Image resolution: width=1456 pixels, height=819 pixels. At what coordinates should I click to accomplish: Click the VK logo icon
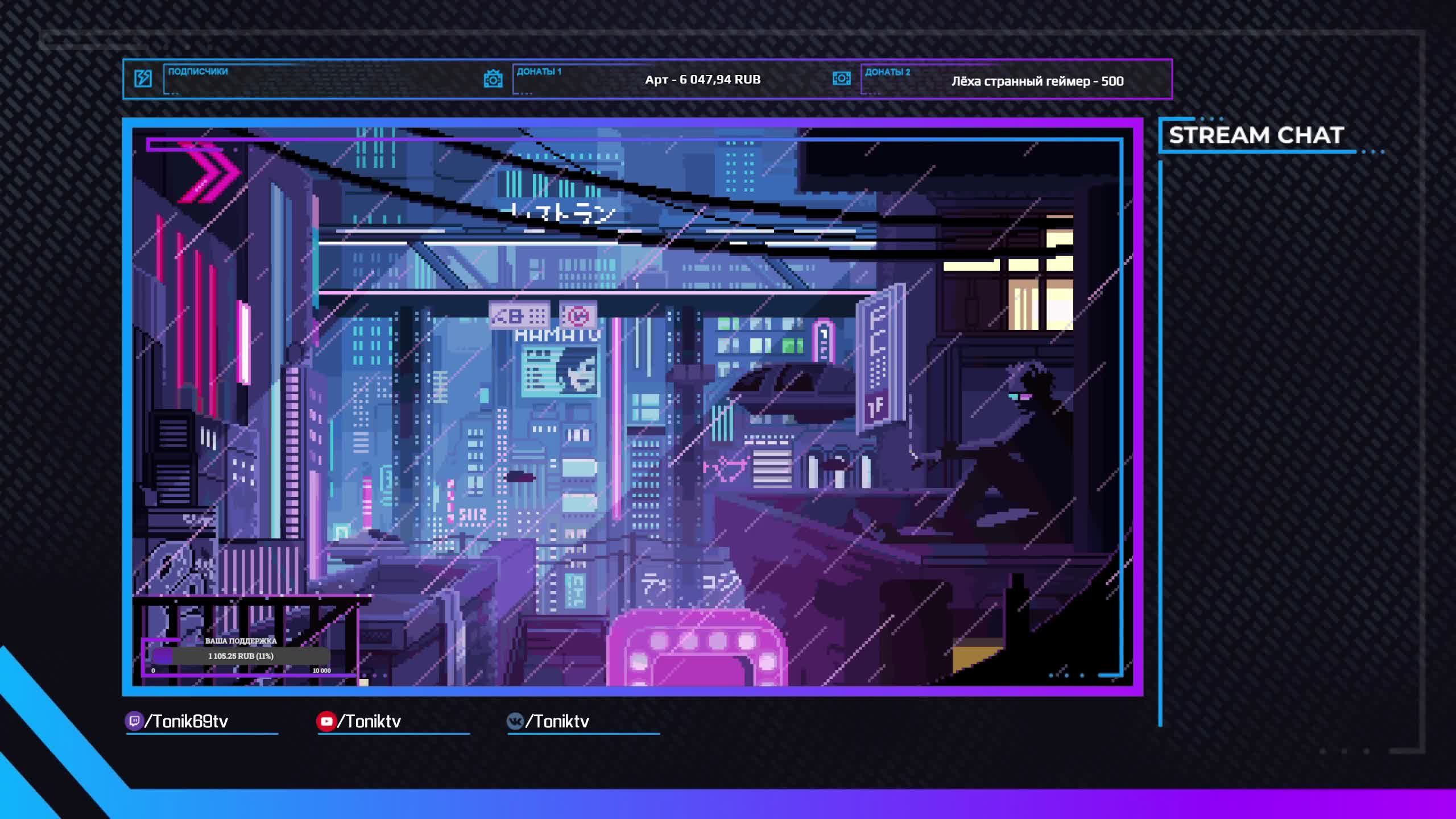click(x=515, y=721)
